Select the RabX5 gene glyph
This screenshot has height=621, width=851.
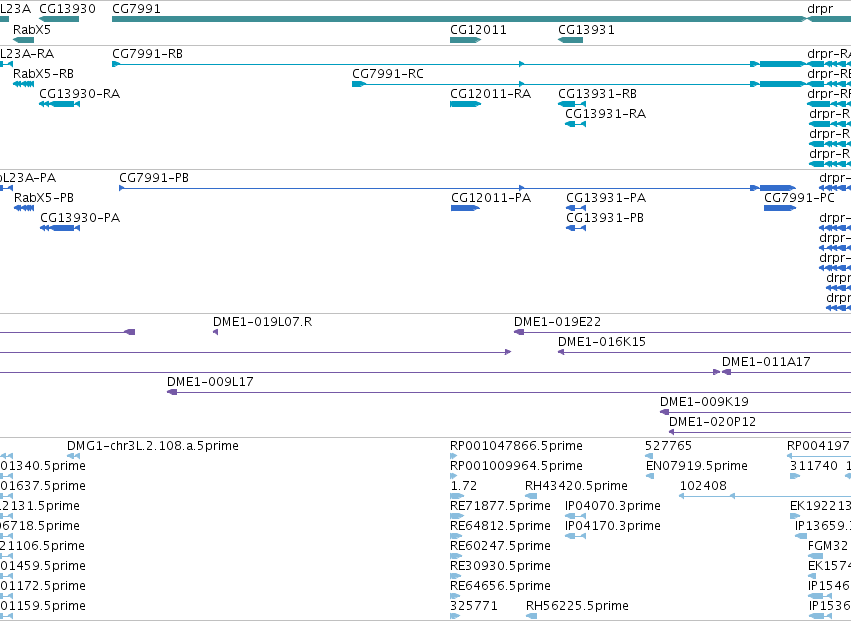(23, 40)
